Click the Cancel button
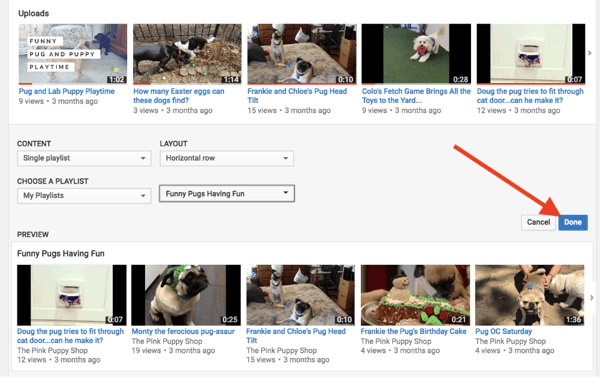Image resolution: width=600 pixels, height=378 pixels. [x=538, y=222]
